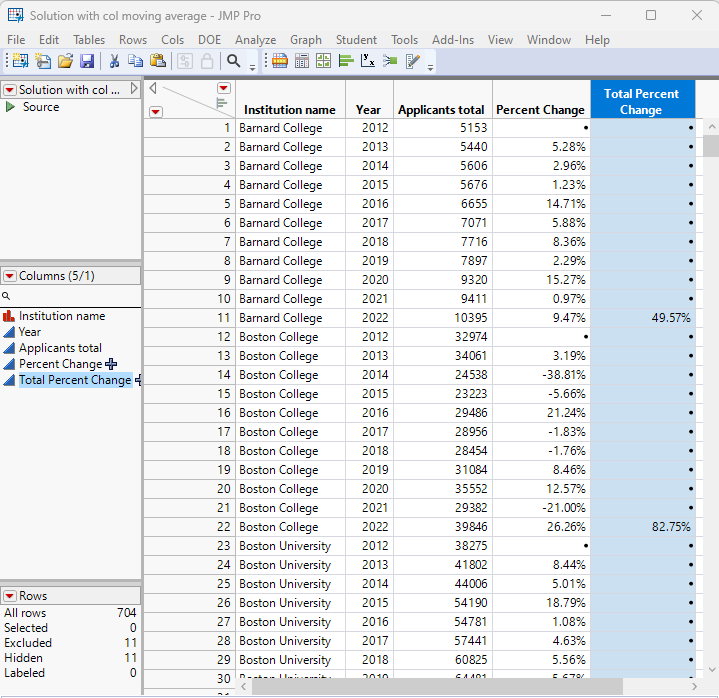Click the Search magnifier toolbar icon
The width and height of the screenshot is (719, 698).
click(234, 61)
